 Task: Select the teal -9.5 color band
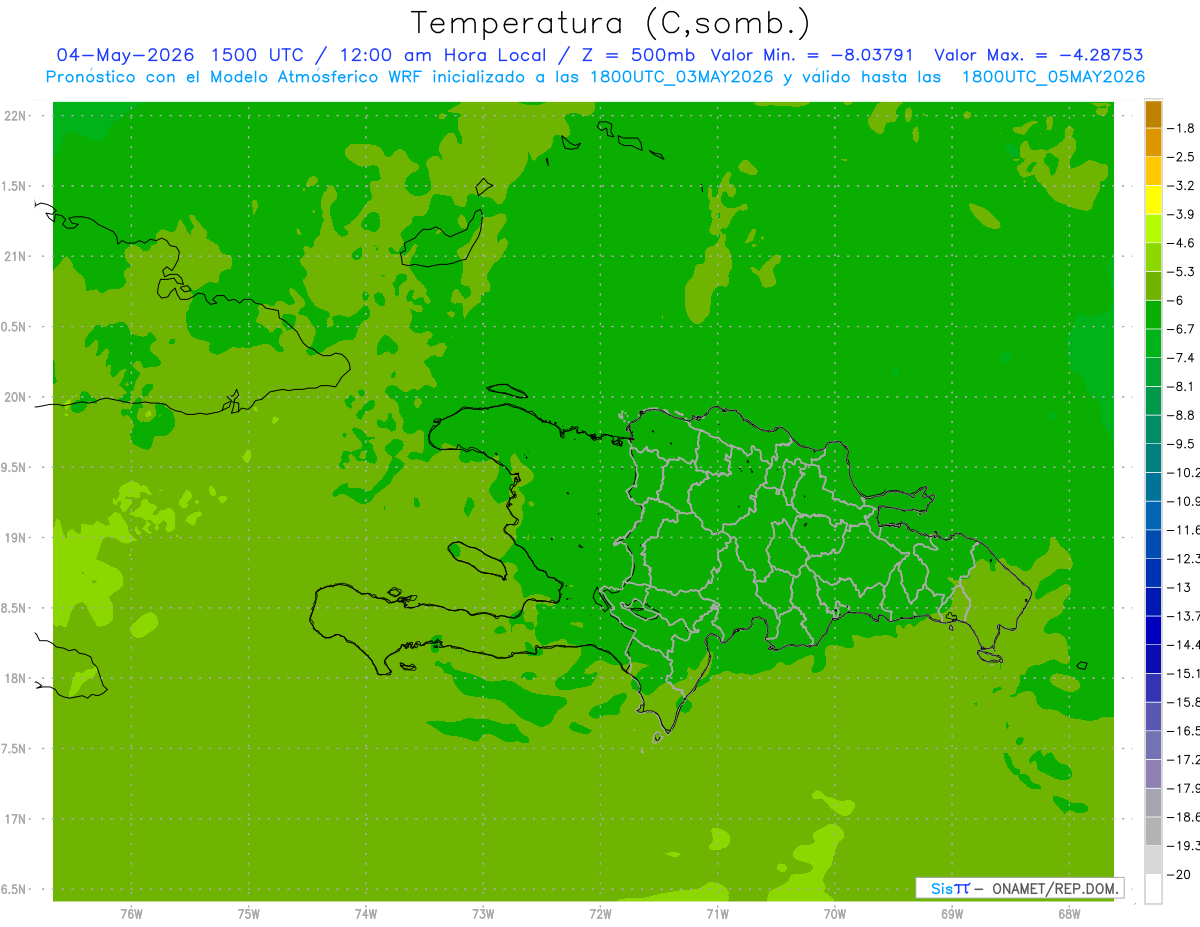point(1153,429)
